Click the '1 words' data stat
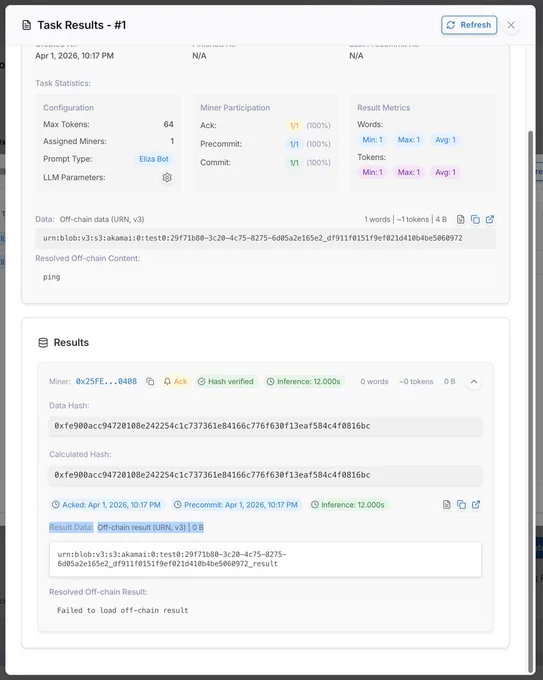 377,219
